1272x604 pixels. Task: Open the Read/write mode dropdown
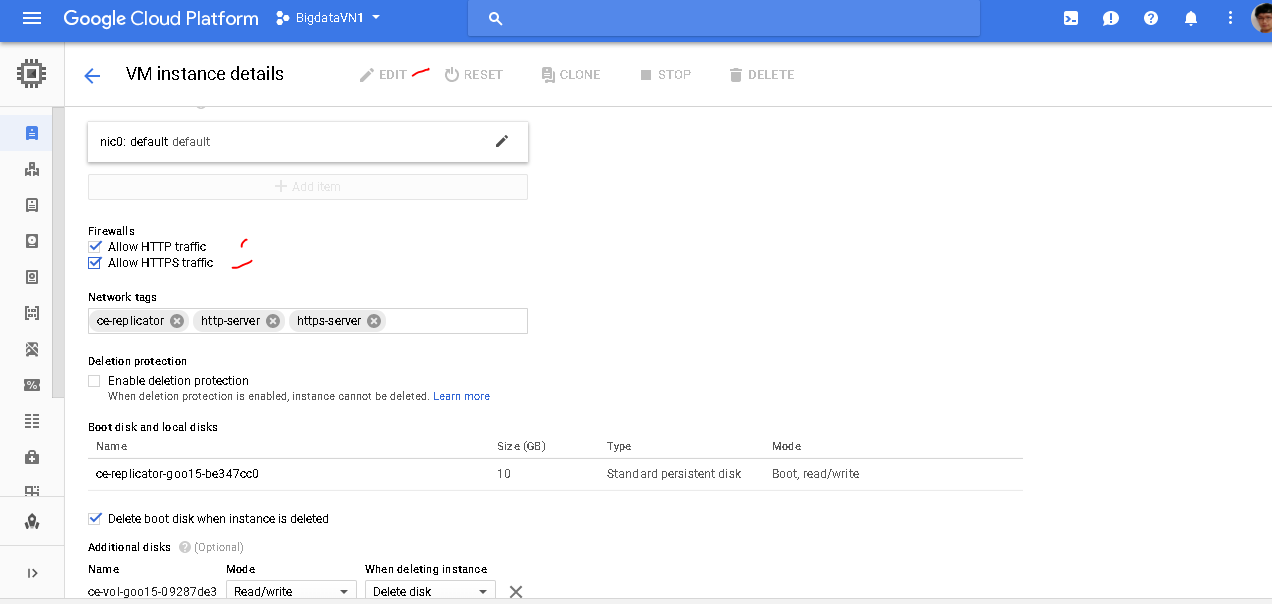click(292, 591)
